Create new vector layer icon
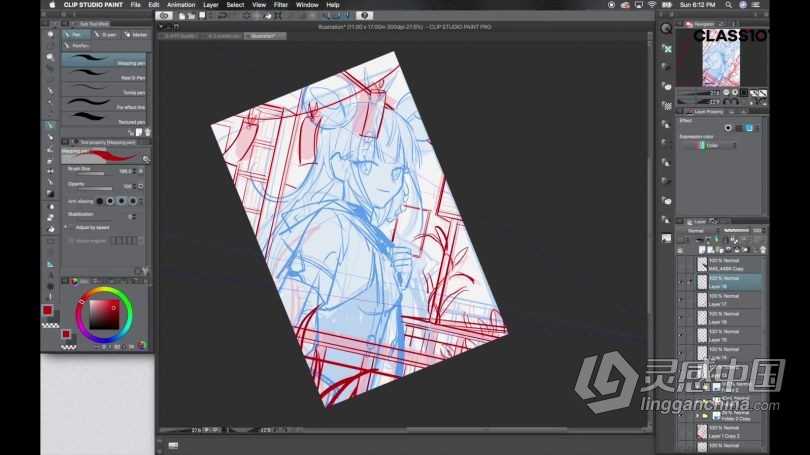The height and width of the screenshot is (455, 810). [711, 250]
